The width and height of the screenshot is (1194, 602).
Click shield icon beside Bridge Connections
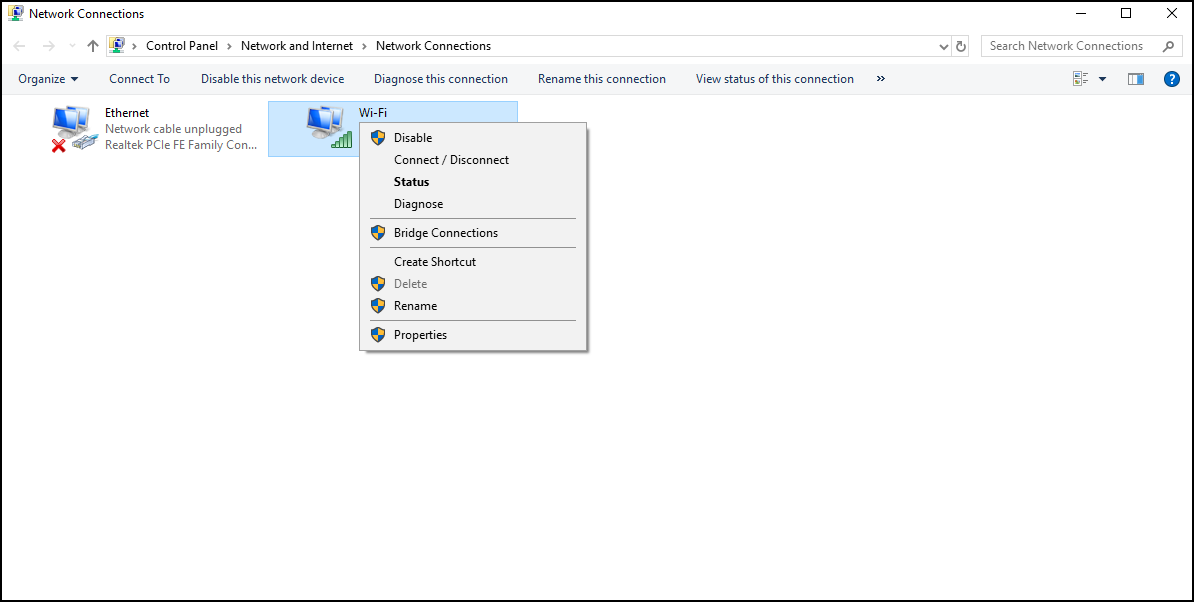pyautogui.click(x=378, y=233)
